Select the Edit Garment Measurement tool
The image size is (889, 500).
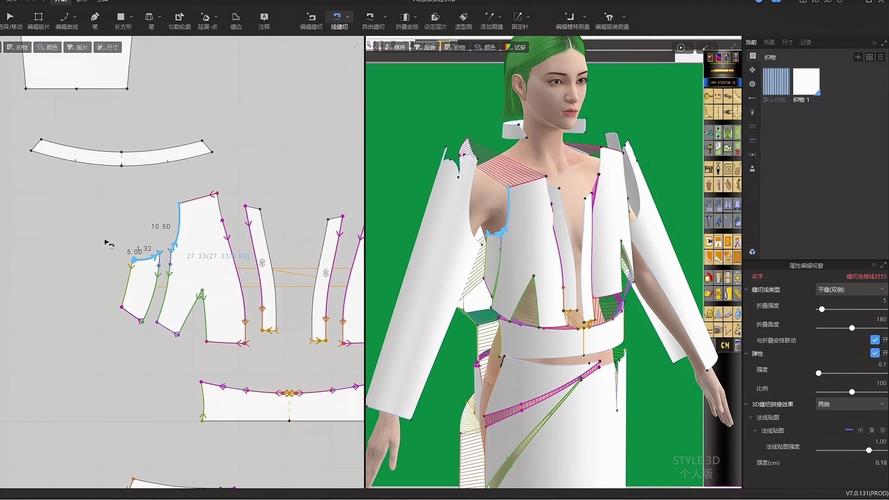pos(611,20)
